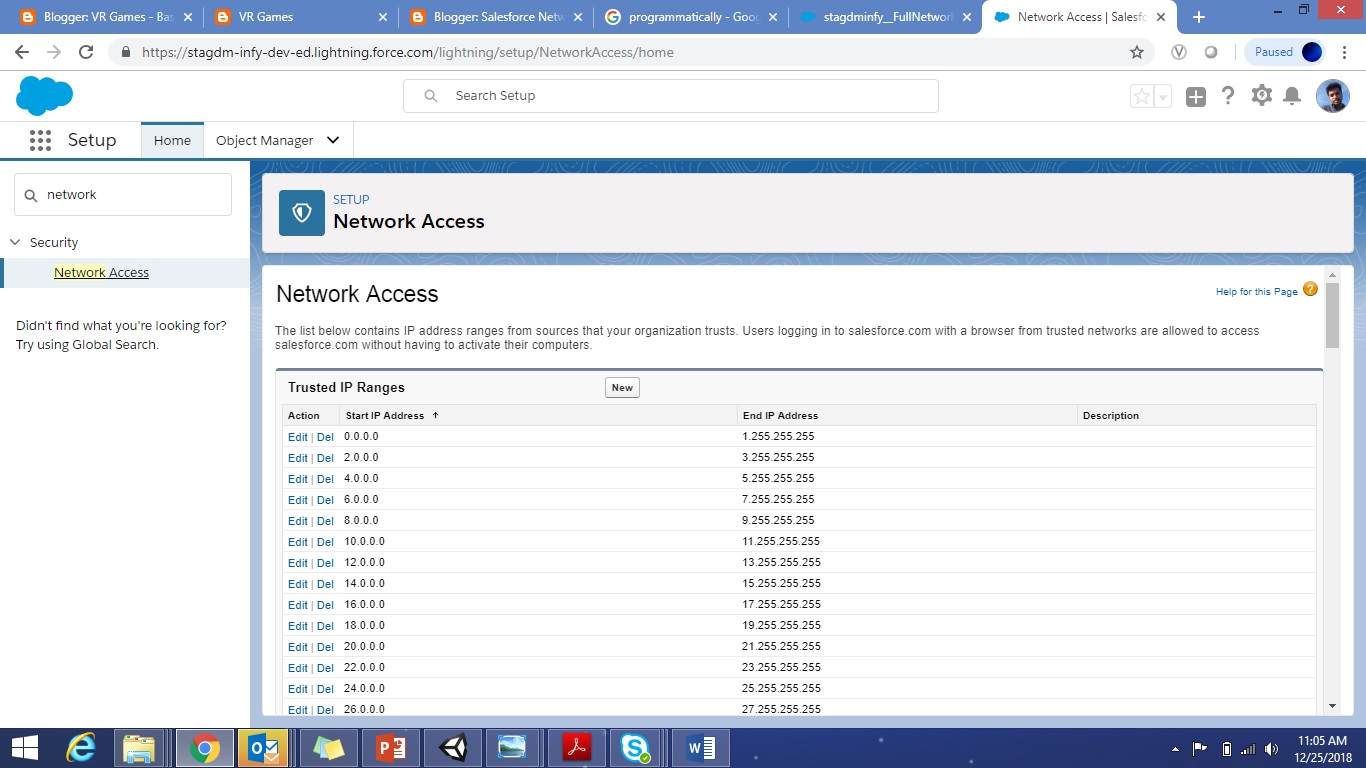
Task: Click the quick create plus icon
Action: [1195, 95]
